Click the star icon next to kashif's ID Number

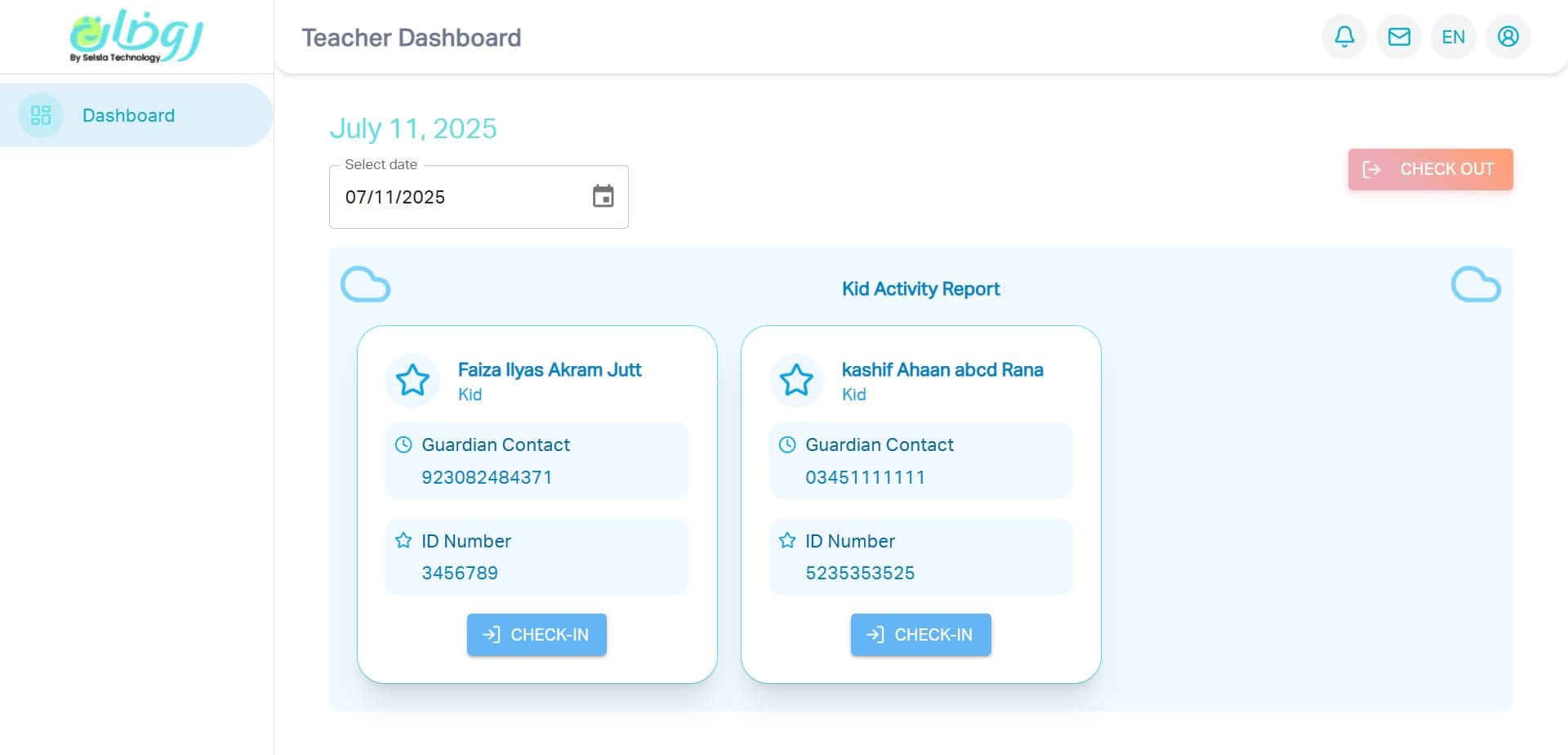click(x=787, y=540)
